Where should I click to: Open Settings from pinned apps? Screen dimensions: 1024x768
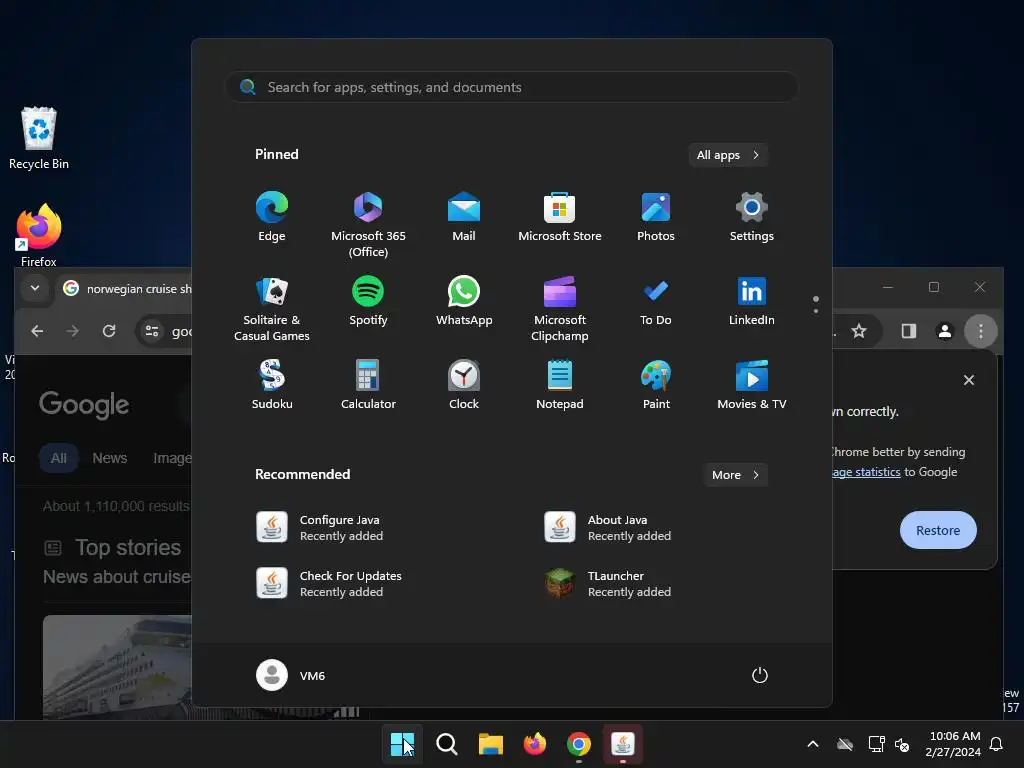point(752,216)
